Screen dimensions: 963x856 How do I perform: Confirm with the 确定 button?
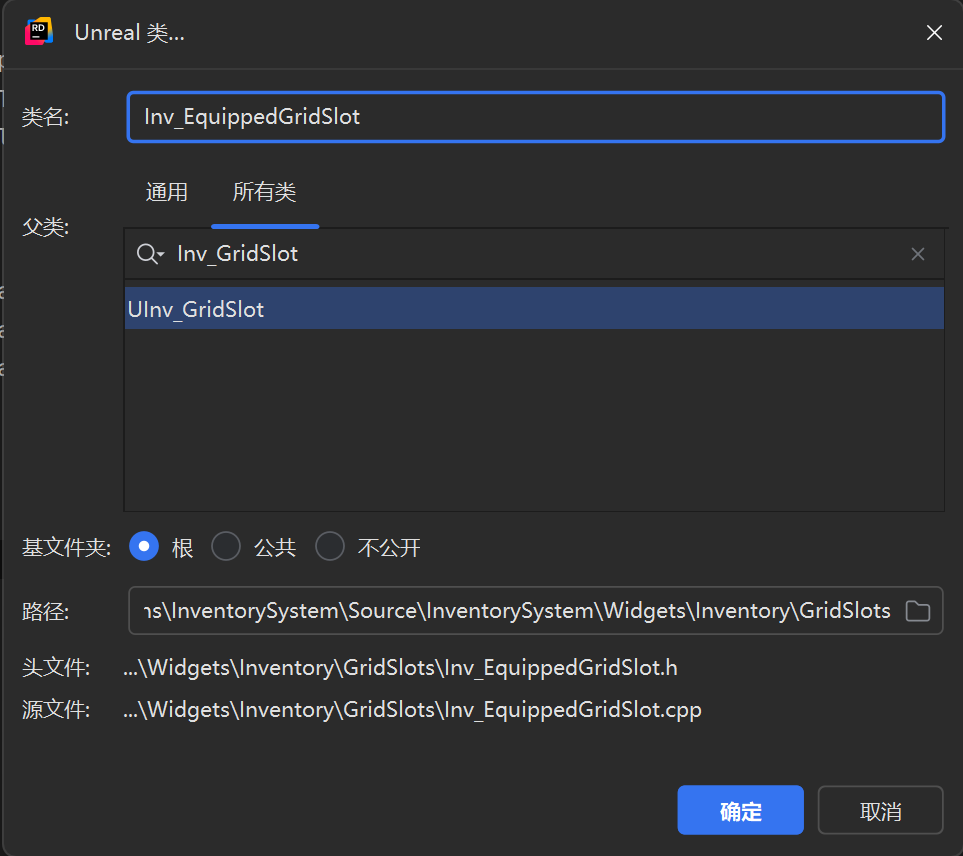pyautogui.click(x=740, y=810)
